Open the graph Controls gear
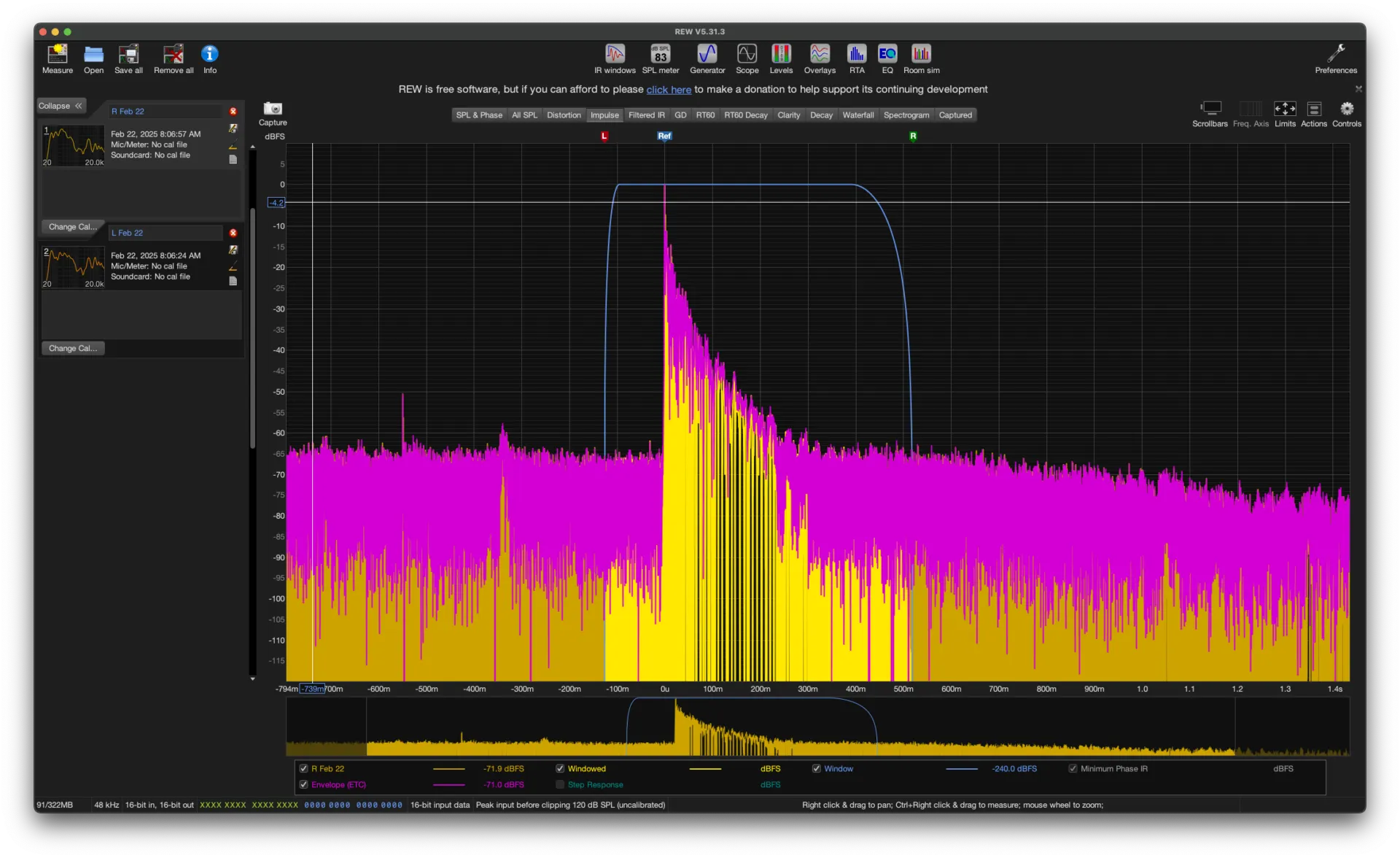Screen dimensions: 1400x858 pos(1346,109)
